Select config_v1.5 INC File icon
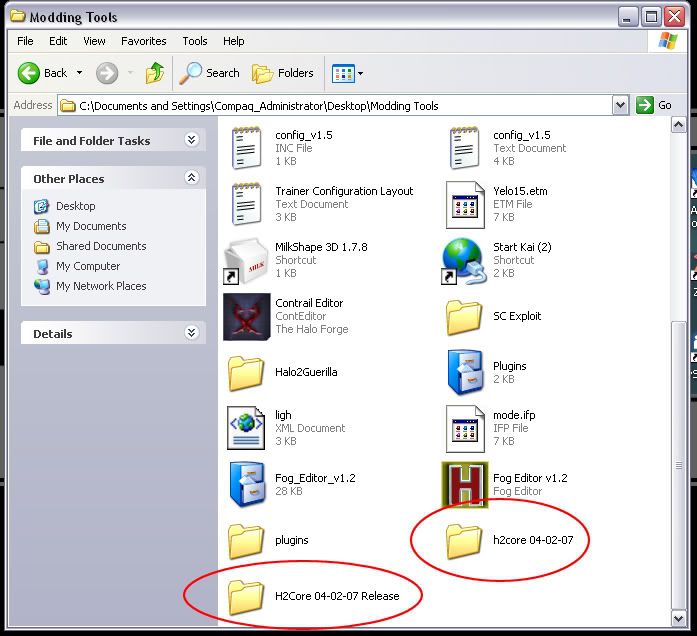This screenshot has height=636, width=697. pos(246,148)
